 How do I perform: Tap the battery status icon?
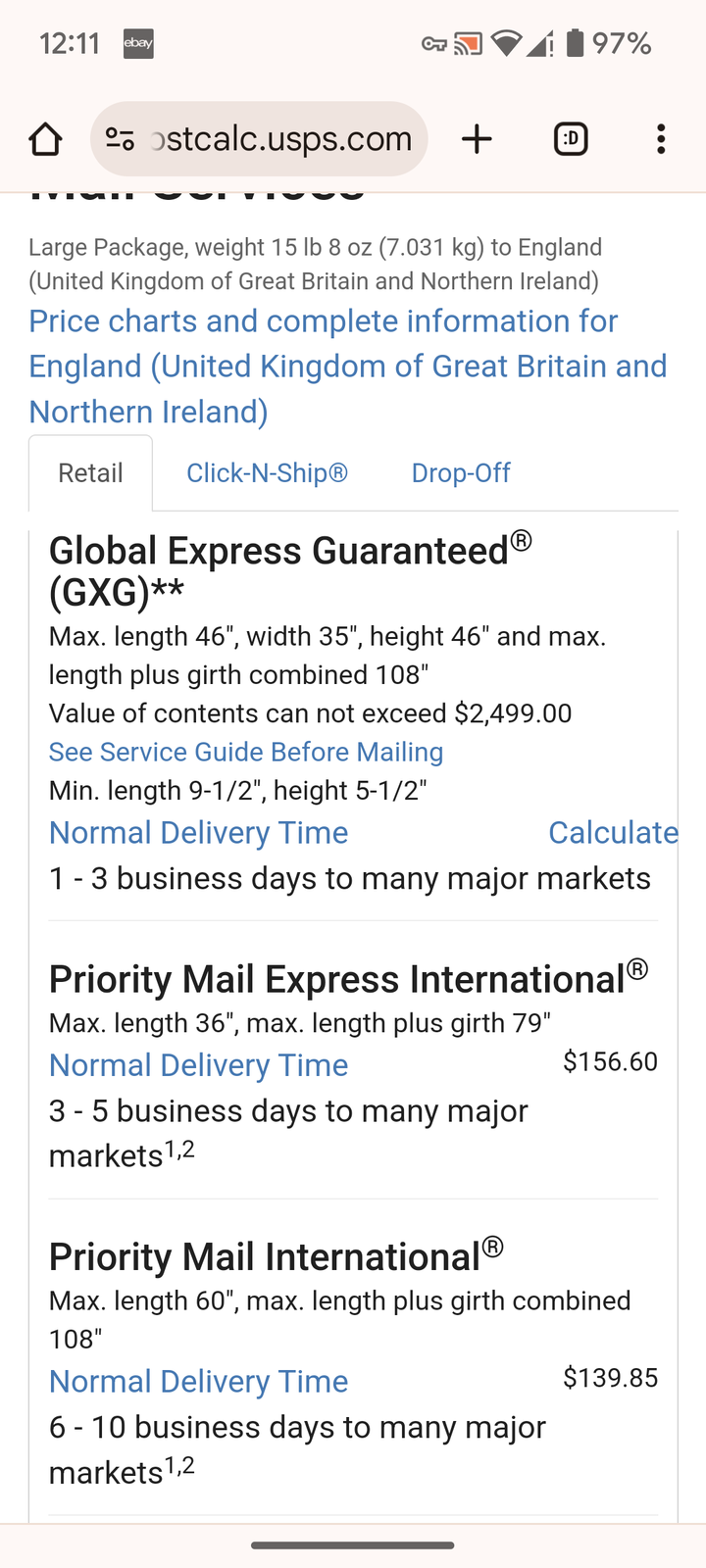(576, 43)
